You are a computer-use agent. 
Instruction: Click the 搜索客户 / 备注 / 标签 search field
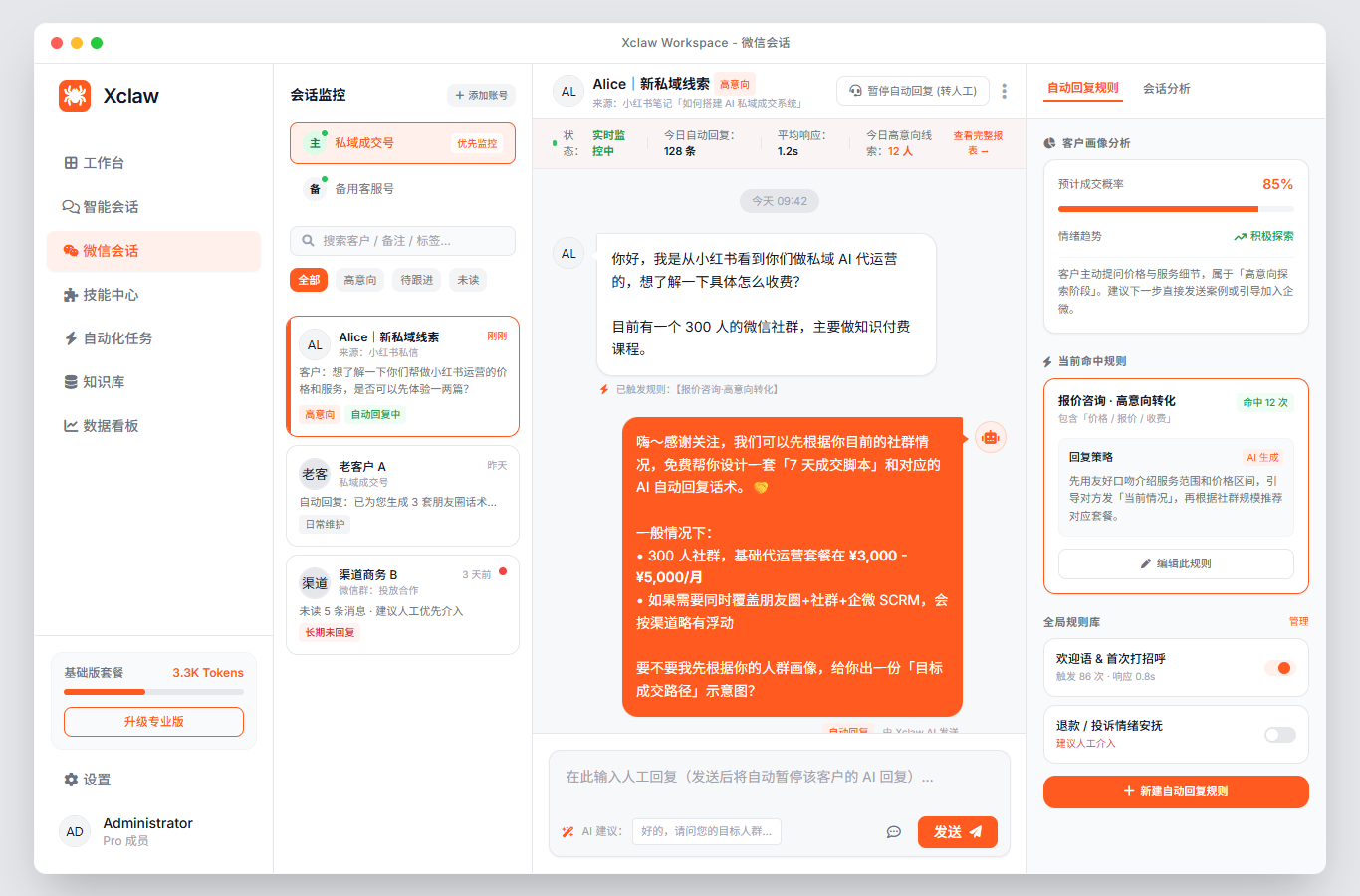click(402, 241)
